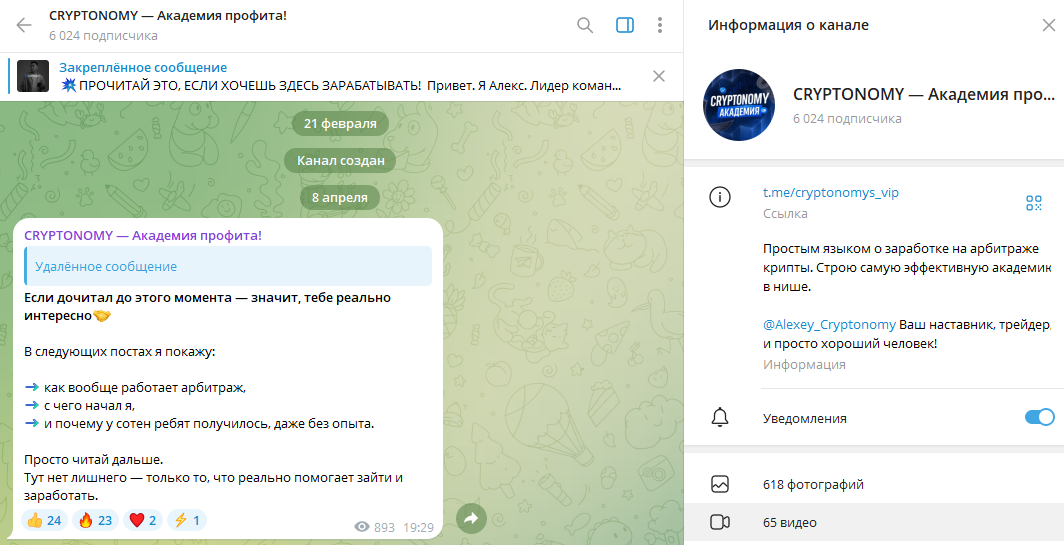Click the video camera icon
This screenshot has height=545, width=1064.
[719, 523]
